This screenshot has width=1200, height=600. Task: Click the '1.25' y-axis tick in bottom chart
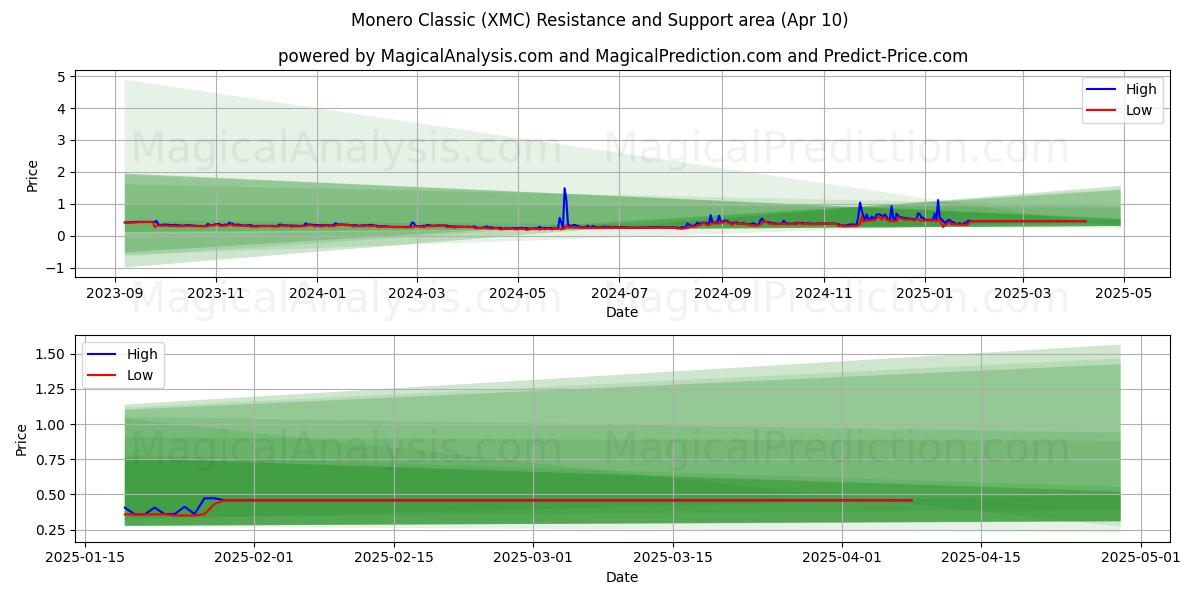pyautogui.click(x=52, y=390)
